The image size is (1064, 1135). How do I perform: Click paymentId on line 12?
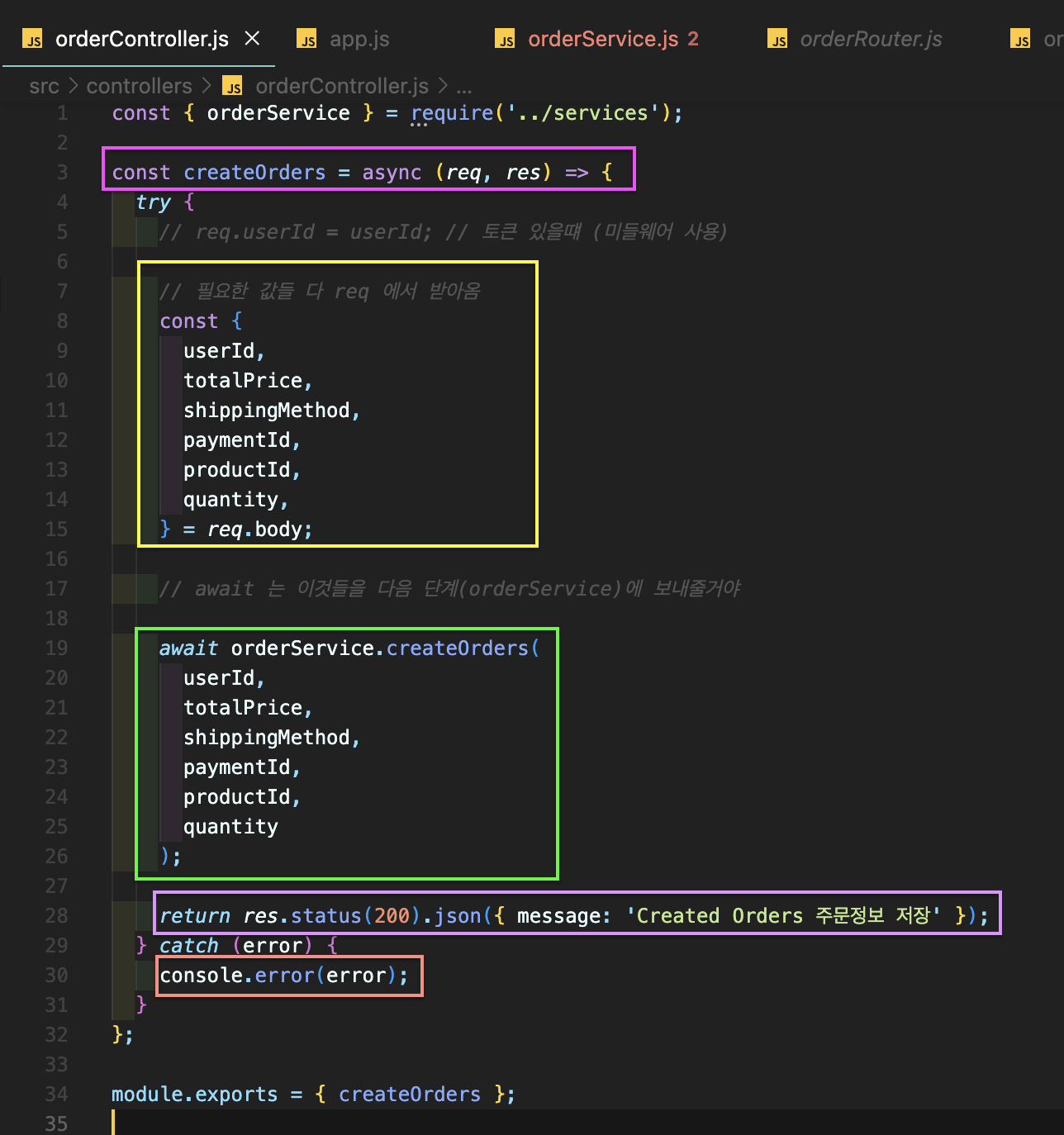pyautogui.click(x=237, y=440)
